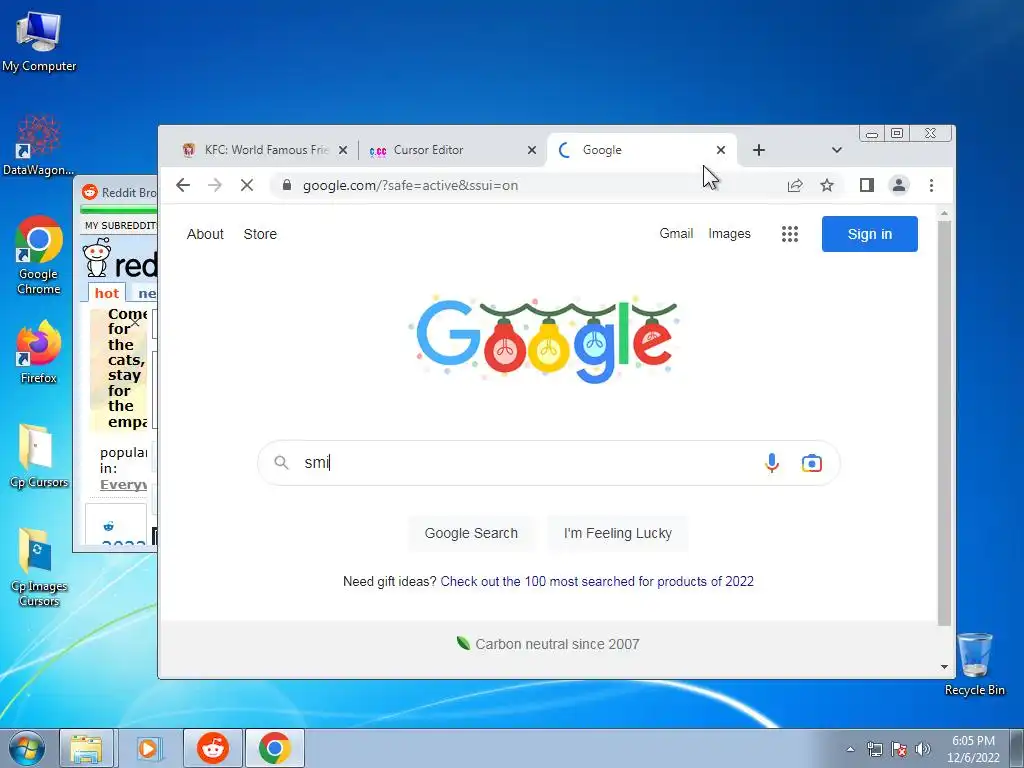Click the Reddit taskbar button
The image size is (1024, 768).
213,748
